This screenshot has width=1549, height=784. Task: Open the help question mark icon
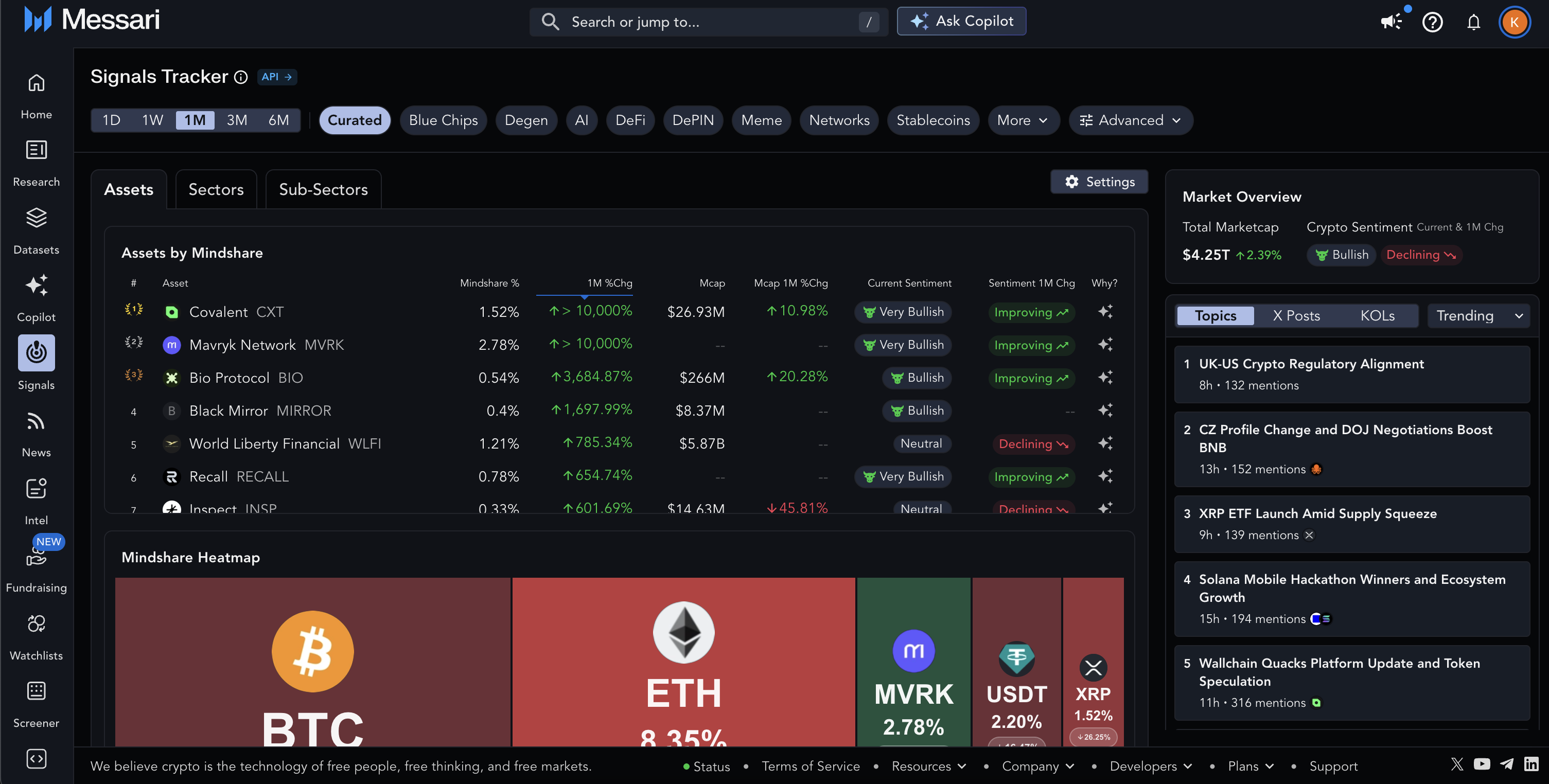click(1432, 22)
